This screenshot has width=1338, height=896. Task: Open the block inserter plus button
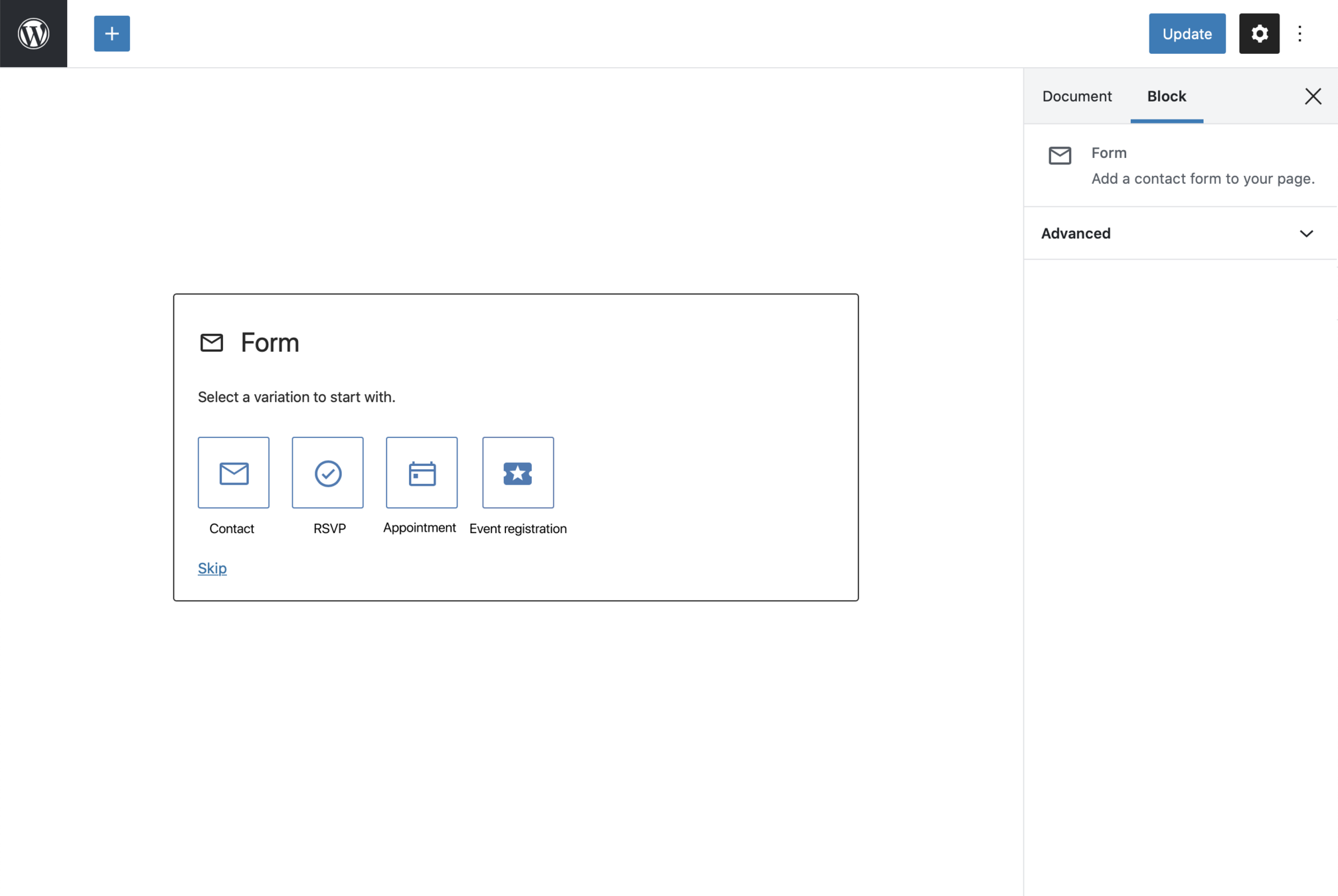pyautogui.click(x=112, y=33)
